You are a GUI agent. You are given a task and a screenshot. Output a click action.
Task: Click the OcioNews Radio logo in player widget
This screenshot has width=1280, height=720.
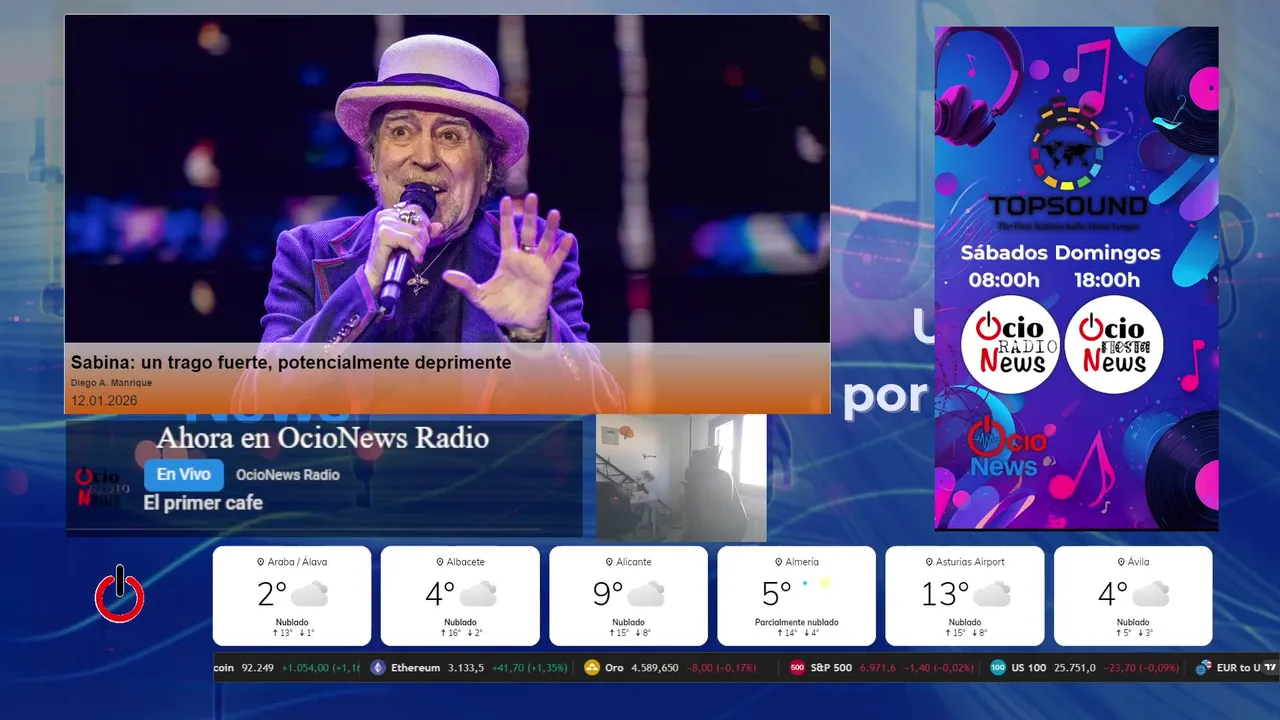click(100, 488)
